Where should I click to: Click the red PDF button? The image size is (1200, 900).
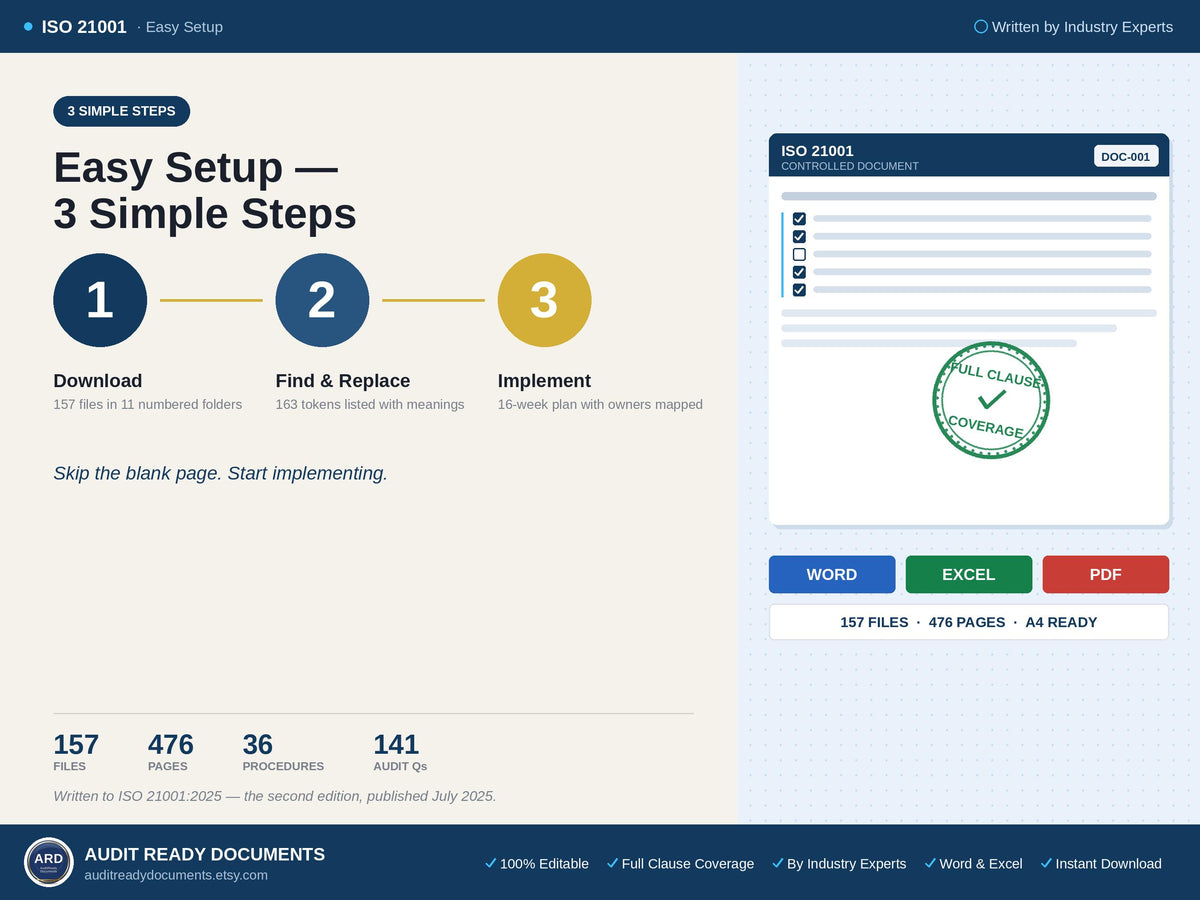[1105, 574]
